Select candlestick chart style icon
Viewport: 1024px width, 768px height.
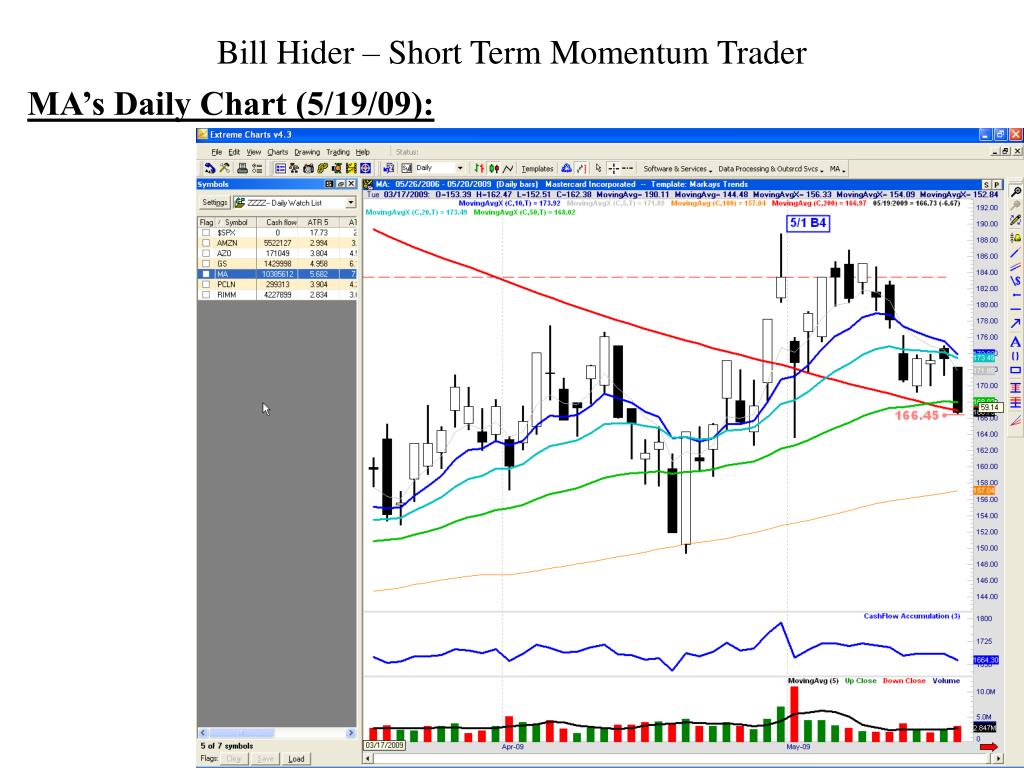point(494,168)
